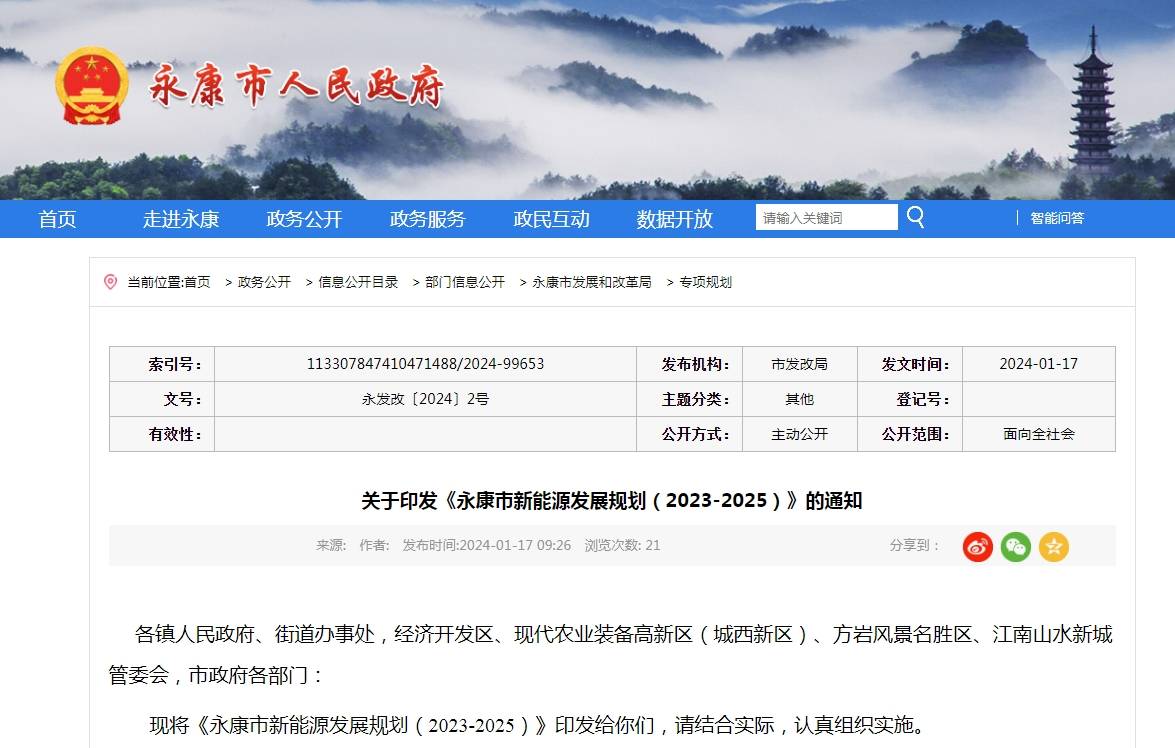
Task: Focus the keyword search input field
Action: click(826, 218)
